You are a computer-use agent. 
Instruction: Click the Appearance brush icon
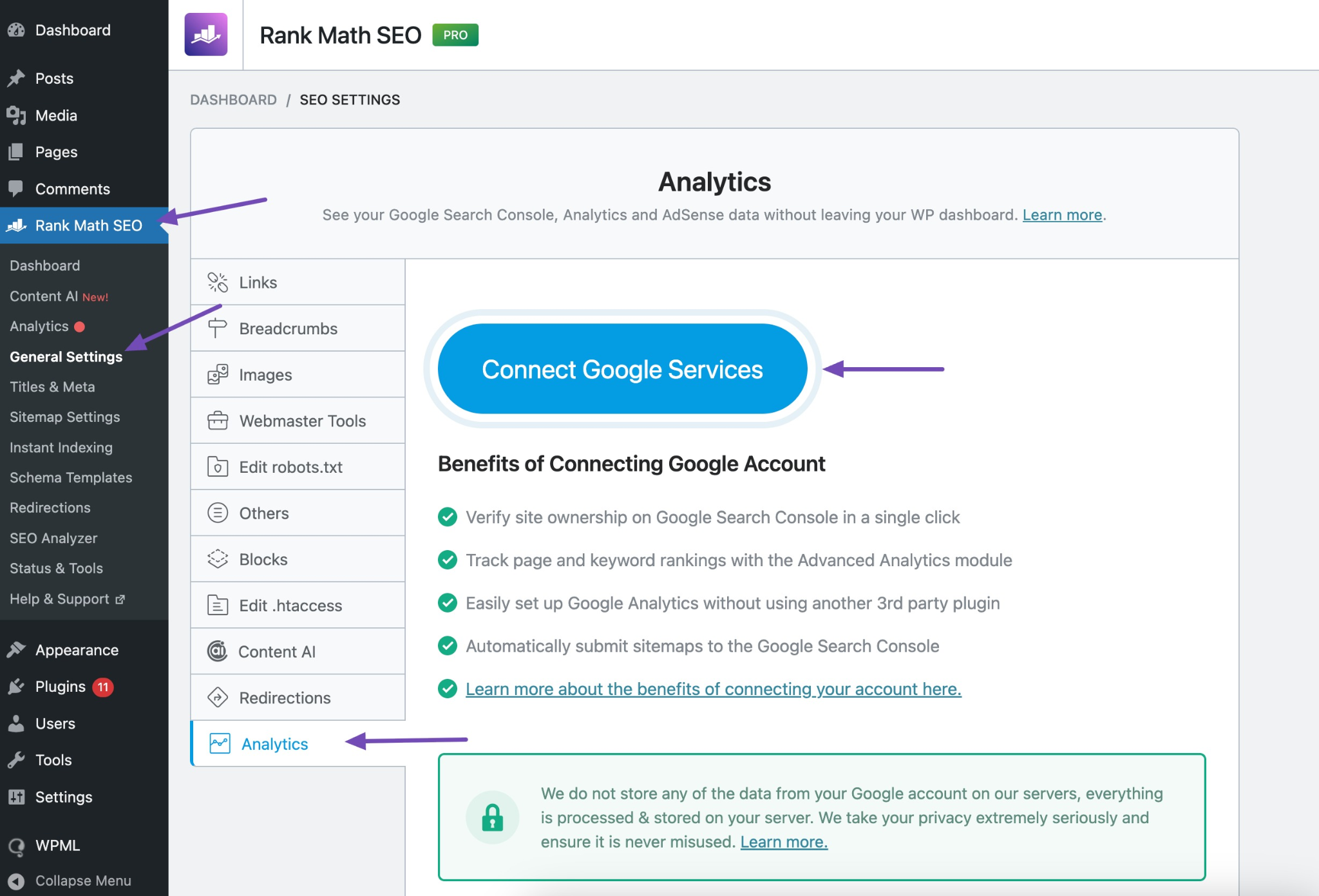click(x=16, y=649)
